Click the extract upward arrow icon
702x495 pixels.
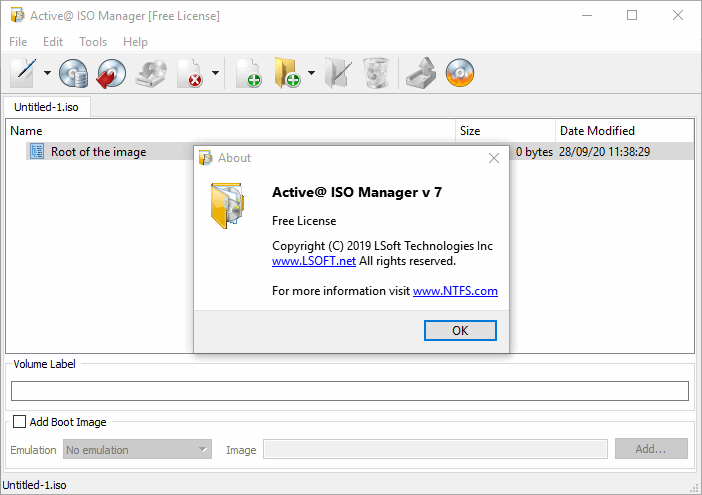click(x=421, y=73)
